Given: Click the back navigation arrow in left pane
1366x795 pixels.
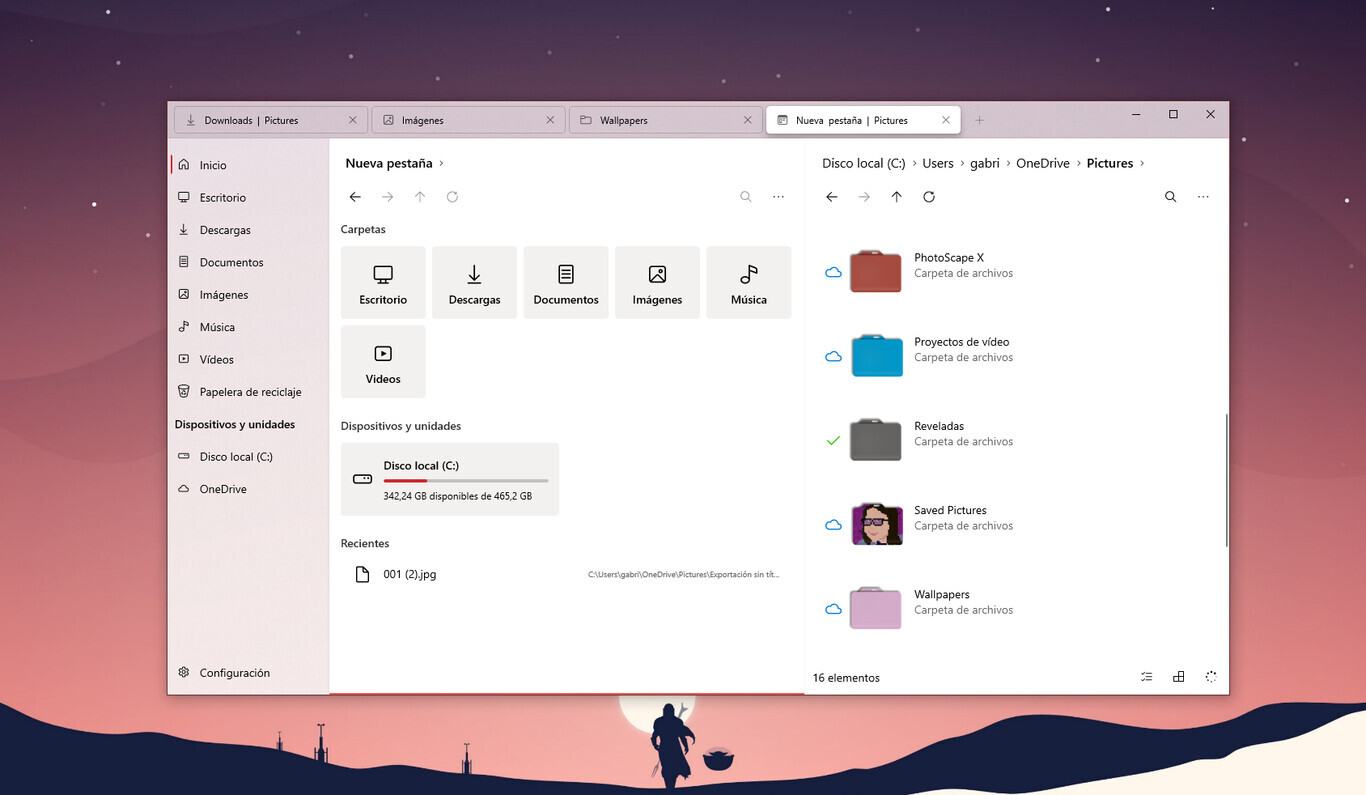Looking at the screenshot, I should [355, 197].
